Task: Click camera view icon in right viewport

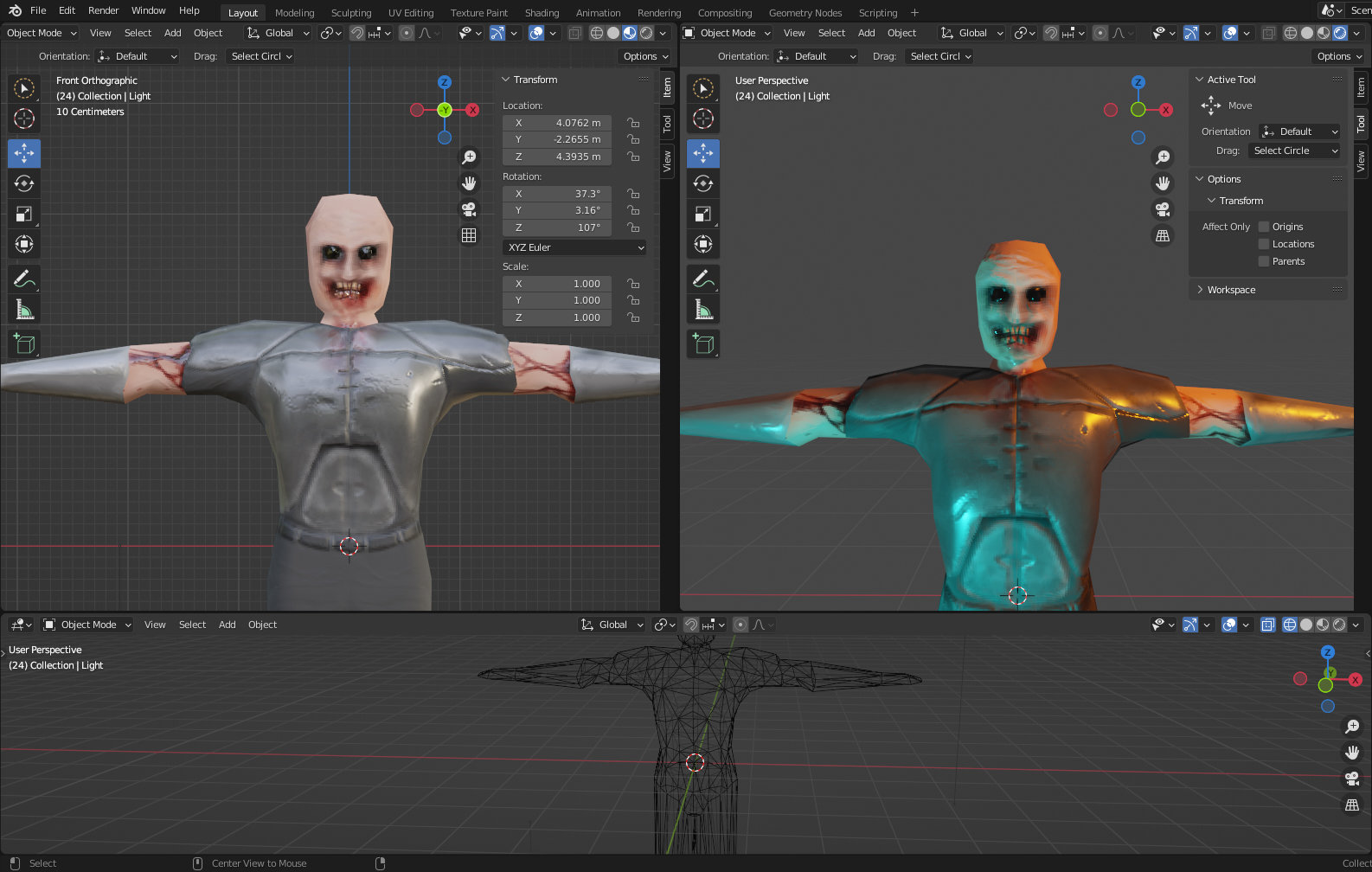Action: [1163, 208]
